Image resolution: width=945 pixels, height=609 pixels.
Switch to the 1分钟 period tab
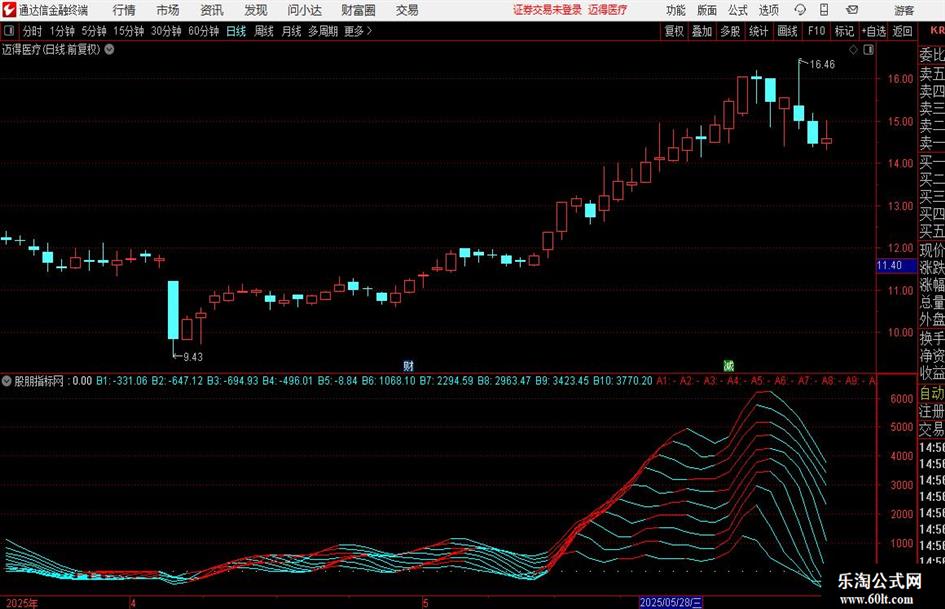point(62,31)
